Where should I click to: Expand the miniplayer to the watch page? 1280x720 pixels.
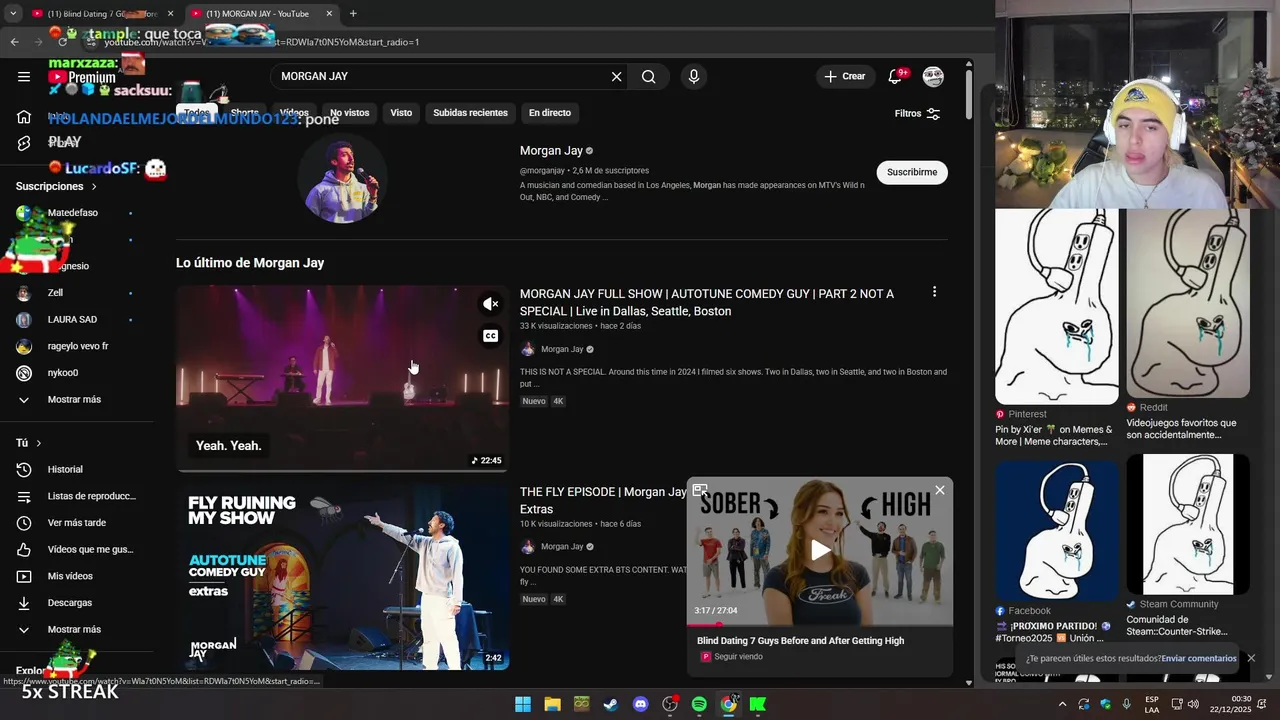700,490
